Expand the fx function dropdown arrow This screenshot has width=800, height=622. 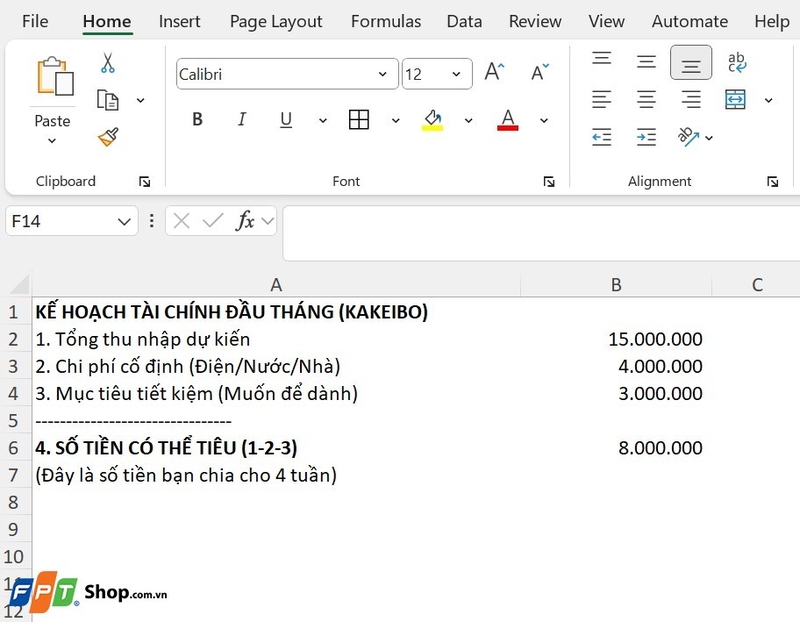coord(267,221)
